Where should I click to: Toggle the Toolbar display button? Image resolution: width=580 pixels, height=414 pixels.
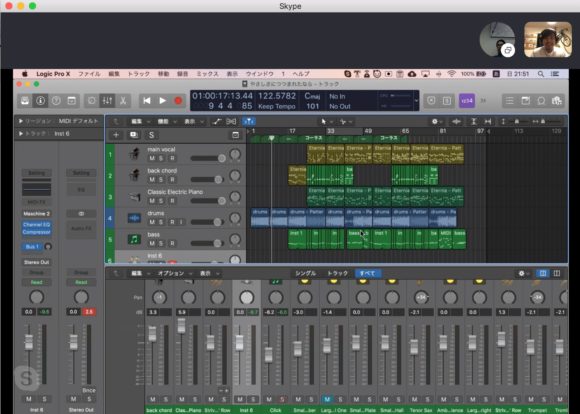point(71,101)
